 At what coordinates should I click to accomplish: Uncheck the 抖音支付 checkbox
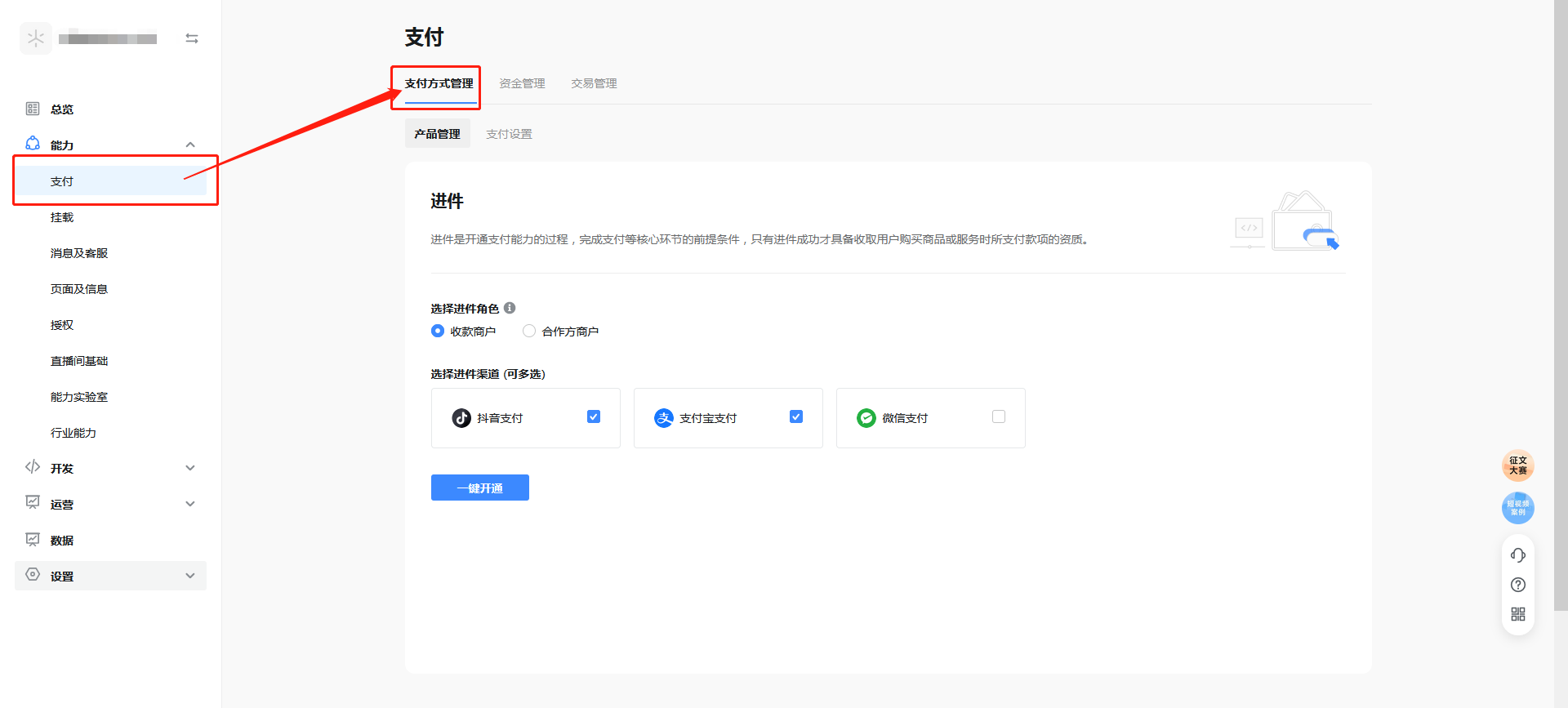click(x=594, y=416)
